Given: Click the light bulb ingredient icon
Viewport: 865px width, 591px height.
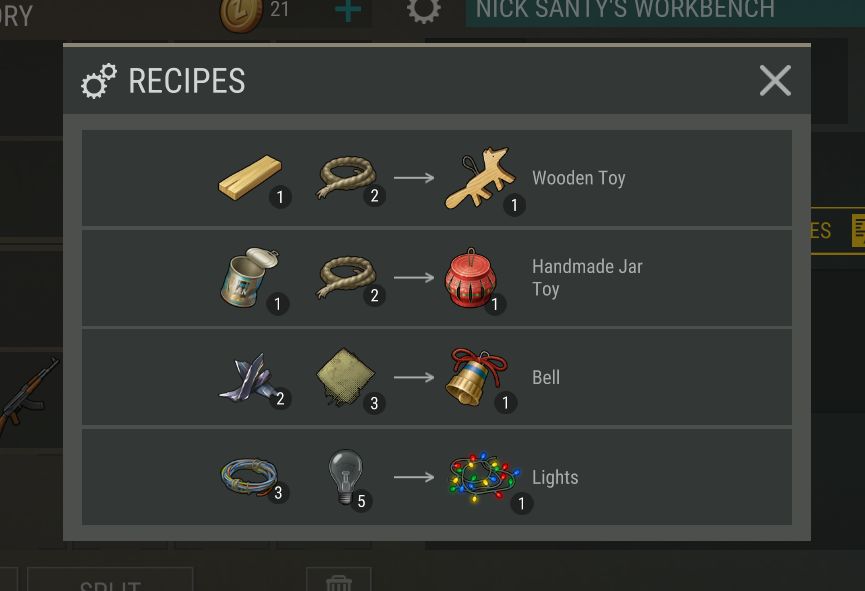Looking at the screenshot, I should [346, 476].
